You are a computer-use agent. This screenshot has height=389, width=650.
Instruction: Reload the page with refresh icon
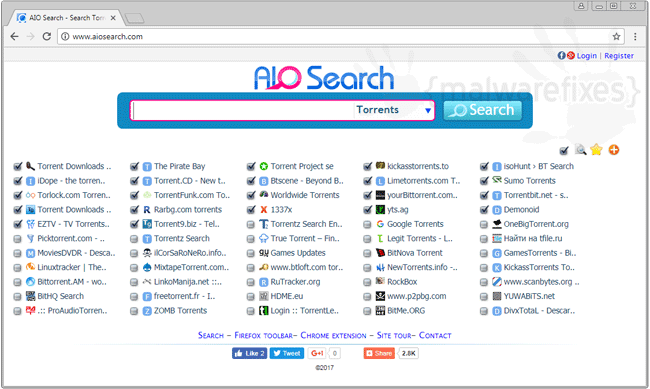pyautogui.click(x=46, y=36)
